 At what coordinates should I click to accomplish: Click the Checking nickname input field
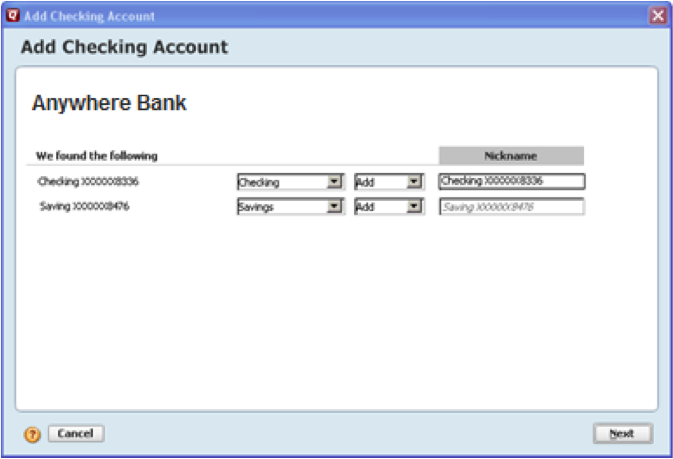512,181
